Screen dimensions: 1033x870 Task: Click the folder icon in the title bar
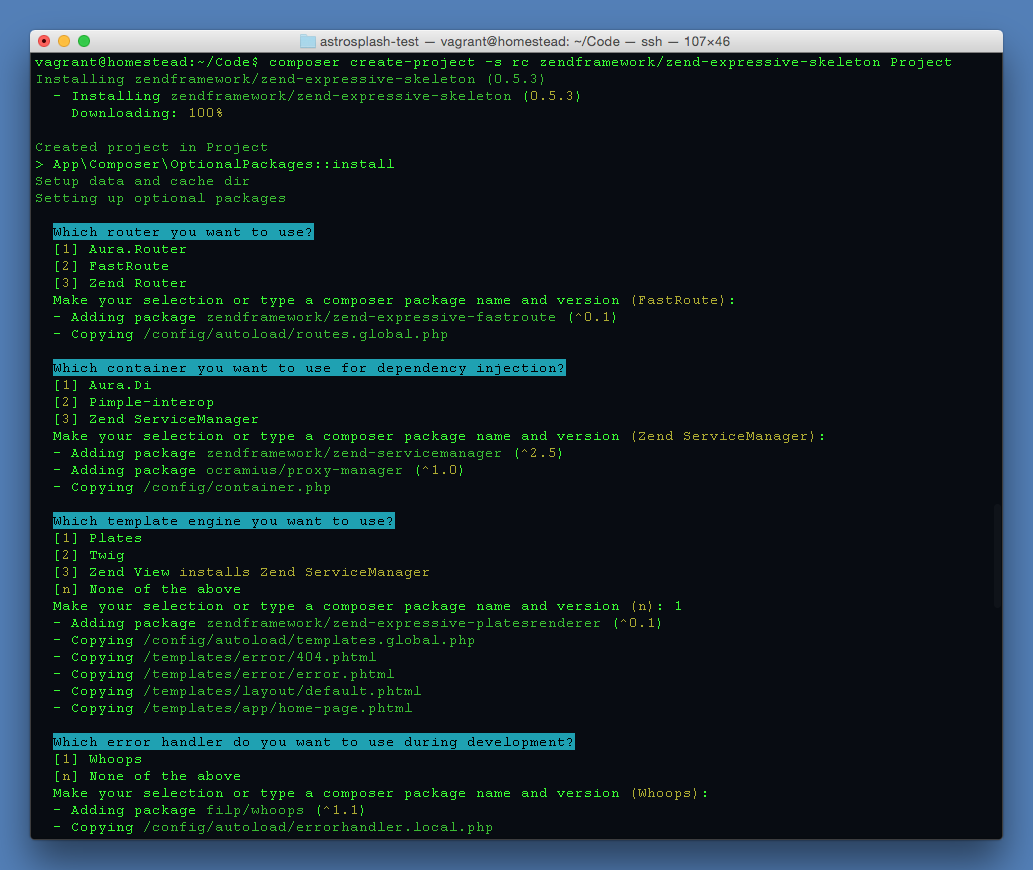(x=307, y=41)
